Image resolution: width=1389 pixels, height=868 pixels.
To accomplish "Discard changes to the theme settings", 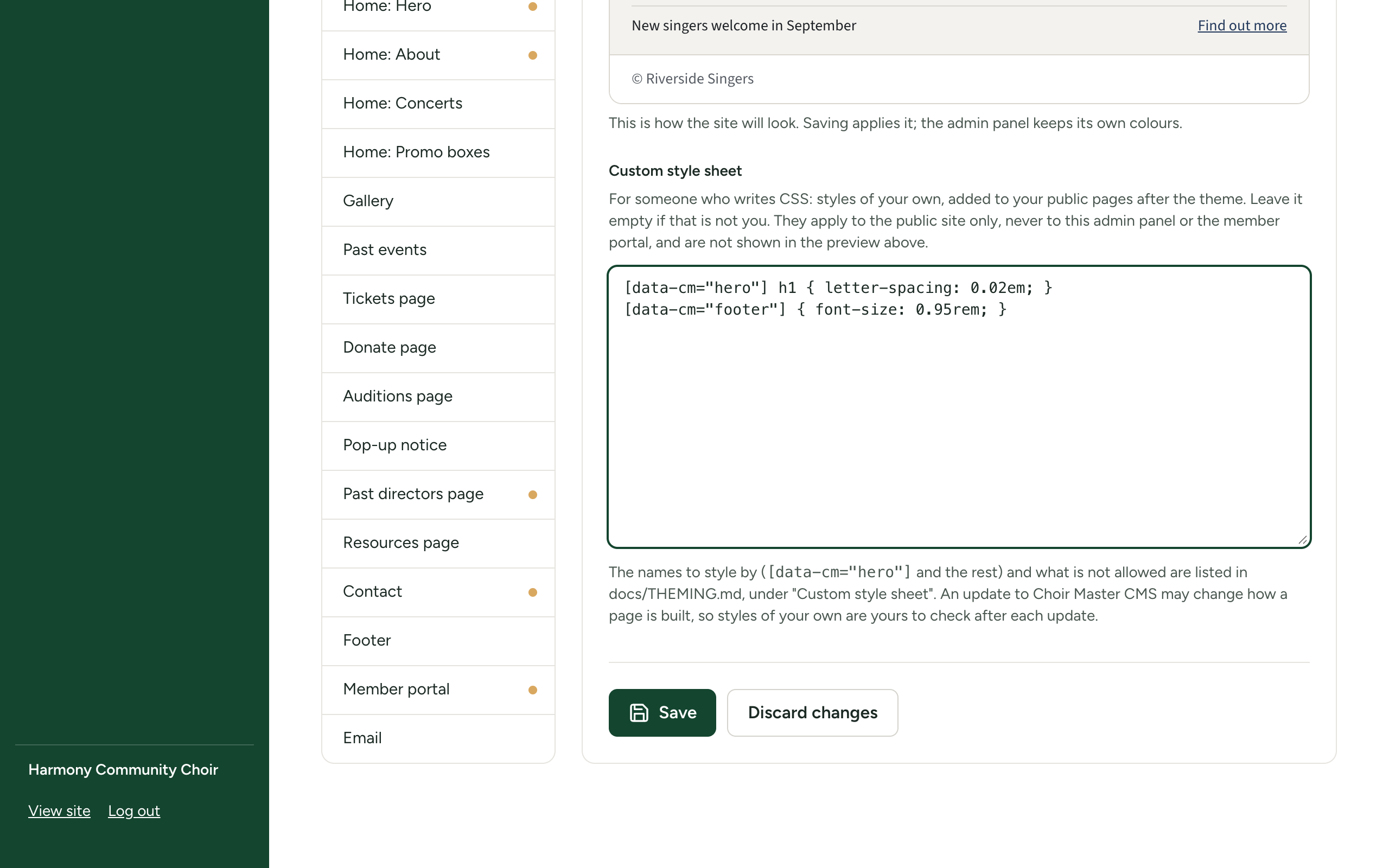I will (812, 712).
